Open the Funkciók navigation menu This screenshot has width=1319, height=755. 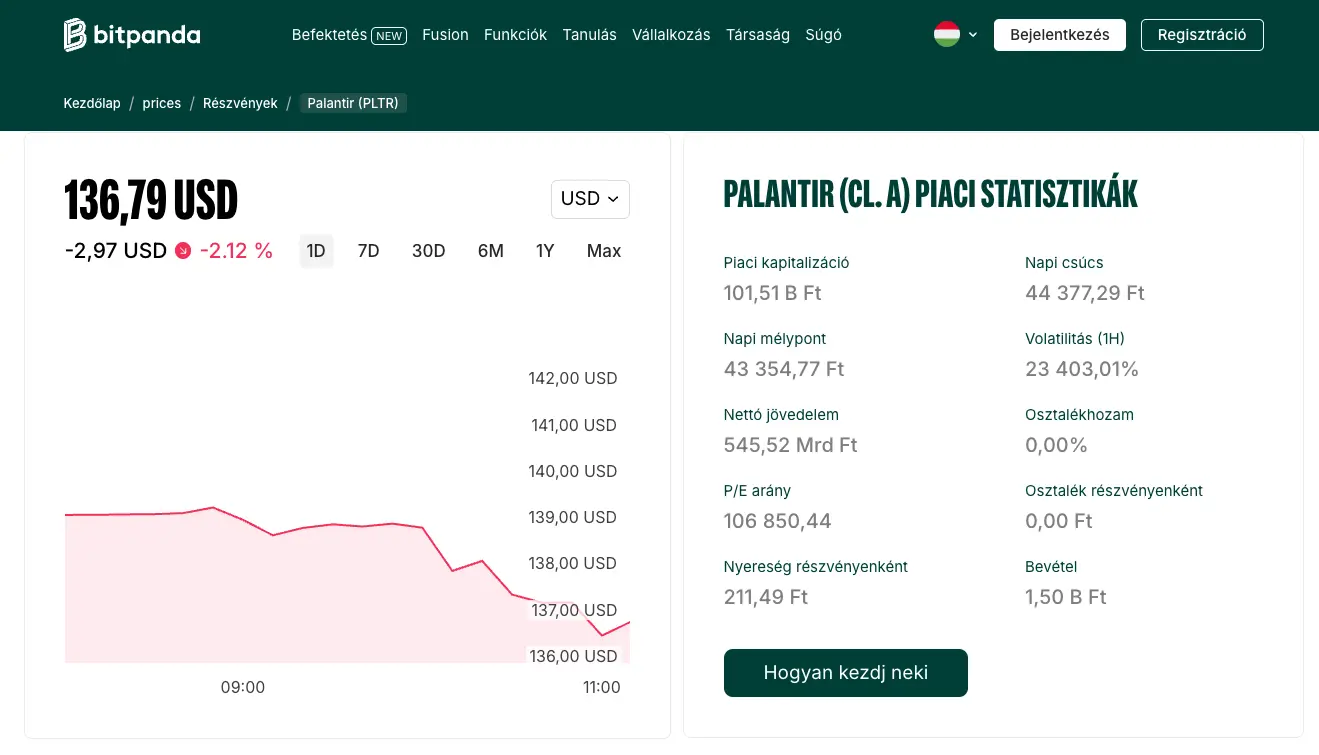[x=515, y=35]
